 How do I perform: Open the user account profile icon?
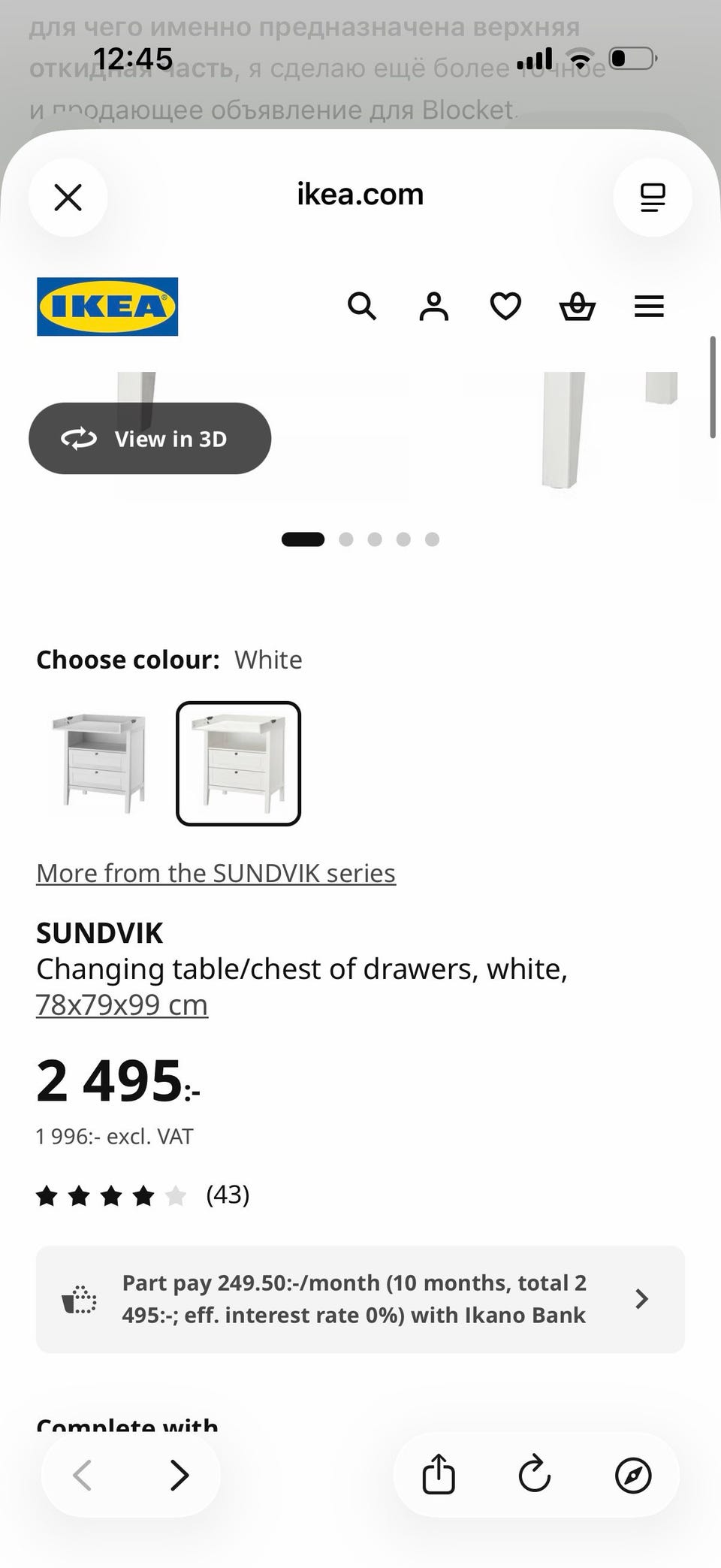click(x=433, y=307)
